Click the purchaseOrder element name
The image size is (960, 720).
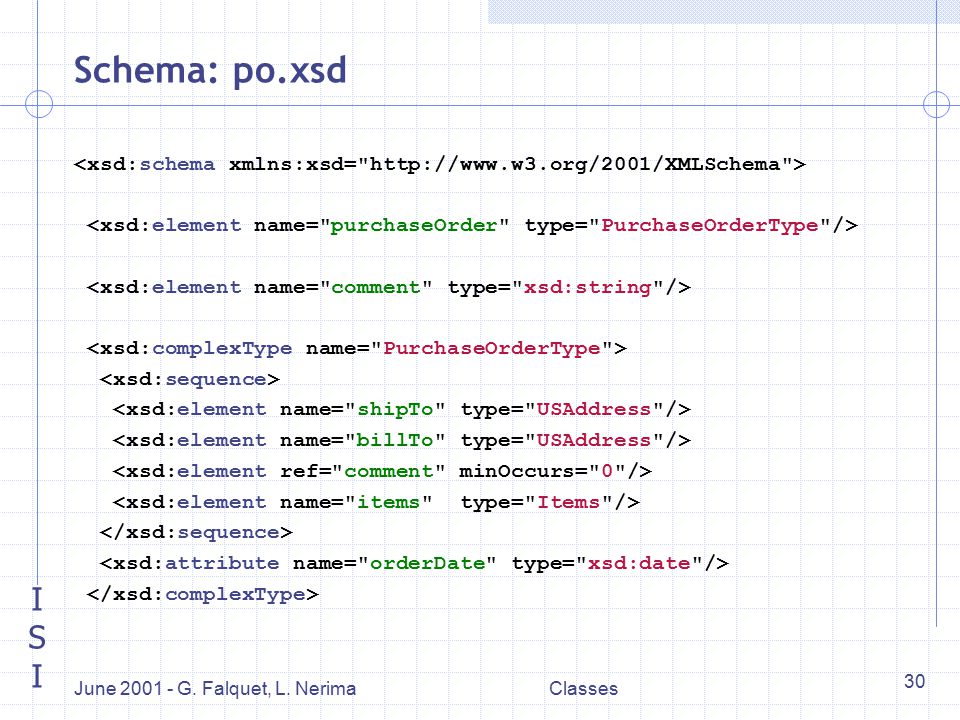[413, 226]
